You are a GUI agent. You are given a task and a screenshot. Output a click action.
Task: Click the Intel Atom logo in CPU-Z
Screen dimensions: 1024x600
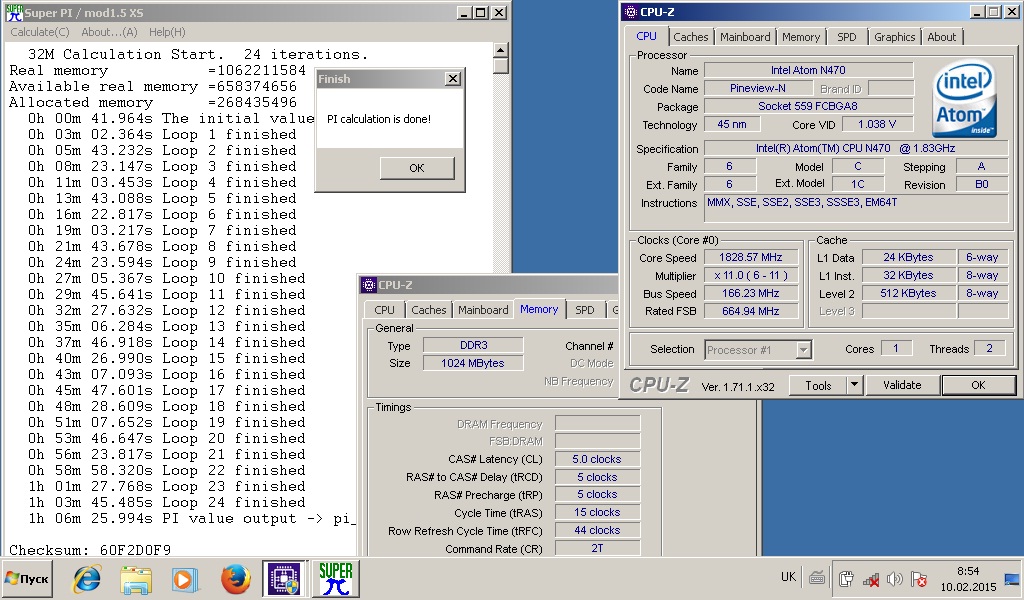tap(964, 99)
